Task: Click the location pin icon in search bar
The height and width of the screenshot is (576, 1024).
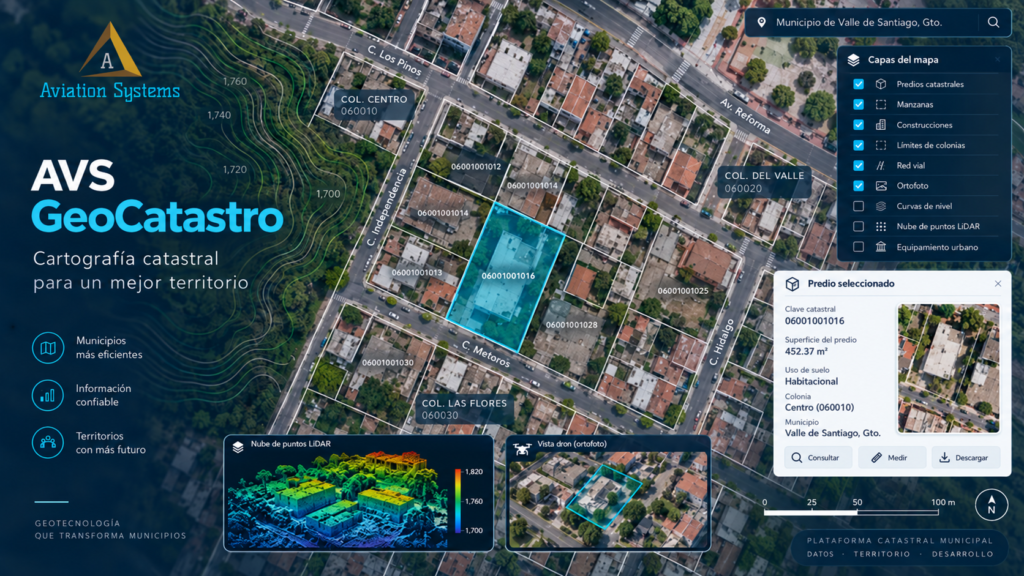Action: [761, 22]
